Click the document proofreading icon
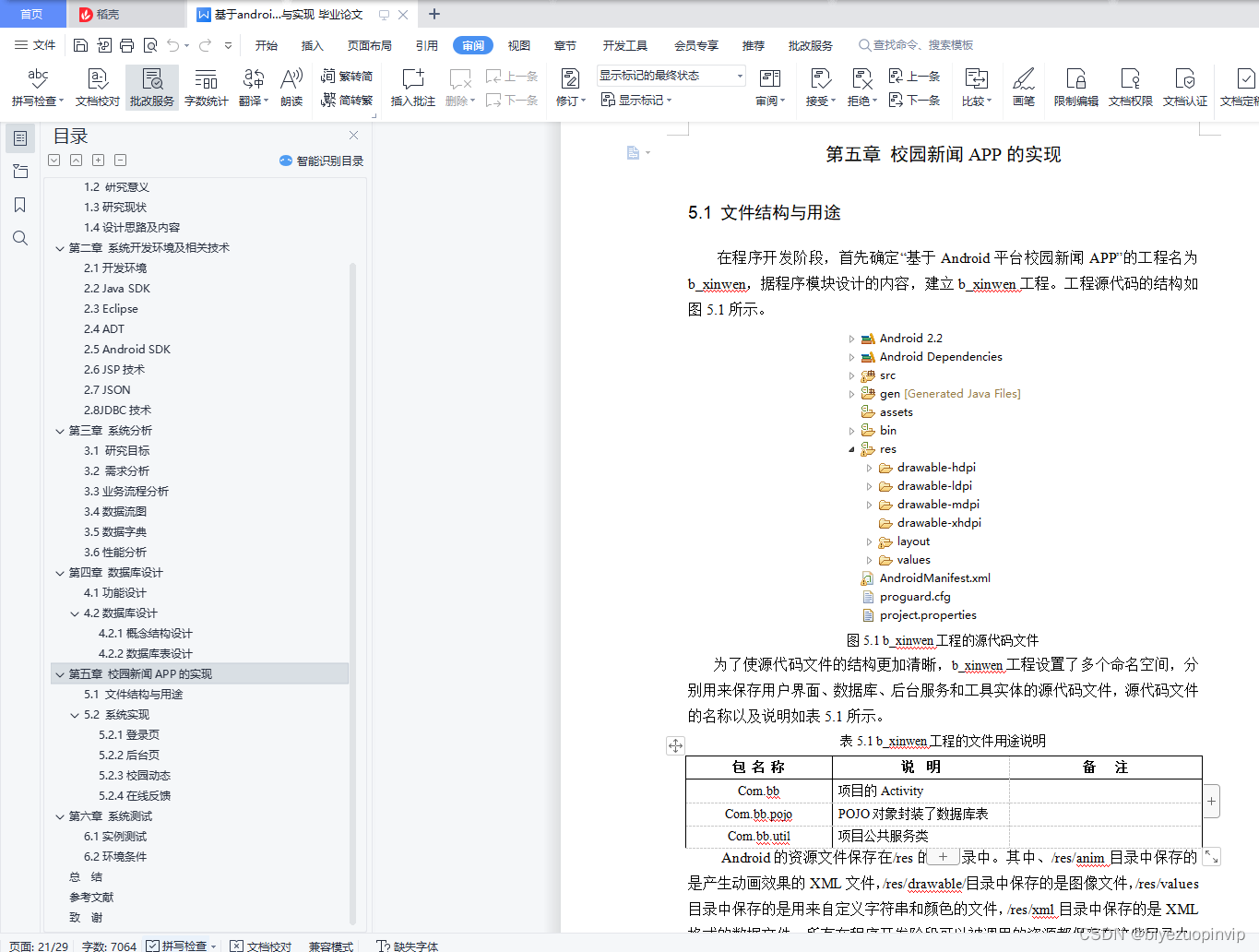This screenshot has width=1259, height=952. click(x=98, y=88)
